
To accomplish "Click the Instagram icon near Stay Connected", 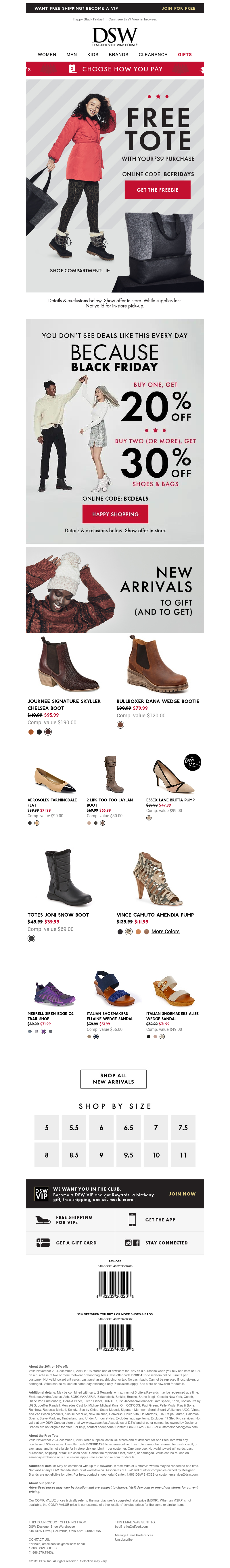I will (129, 1243).
